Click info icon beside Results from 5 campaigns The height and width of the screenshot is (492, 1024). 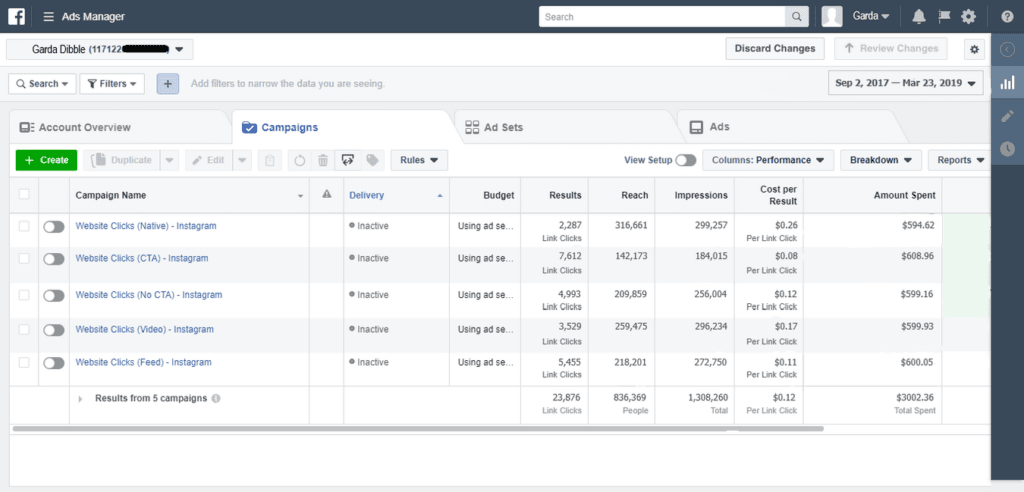pos(216,398)
